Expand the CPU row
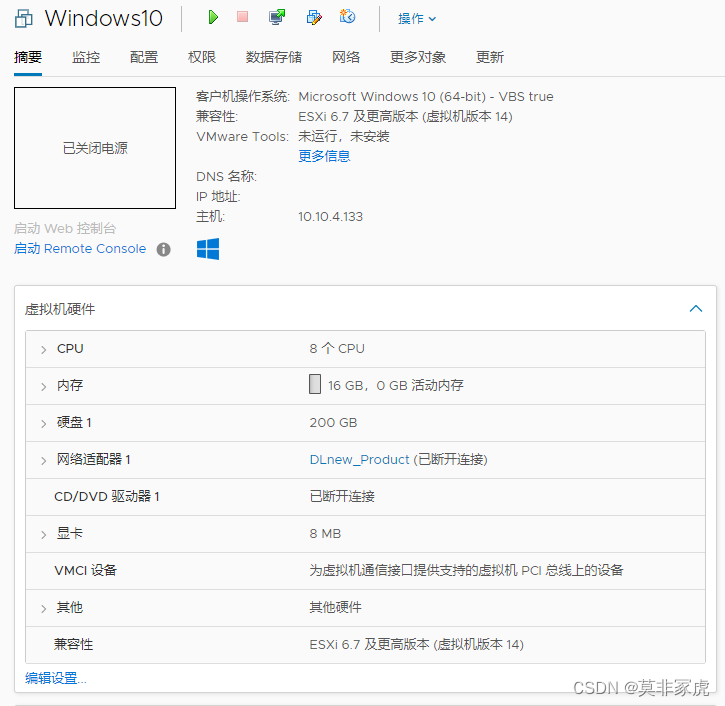Viewport: 725px width, 706px height. coord(43,350)
